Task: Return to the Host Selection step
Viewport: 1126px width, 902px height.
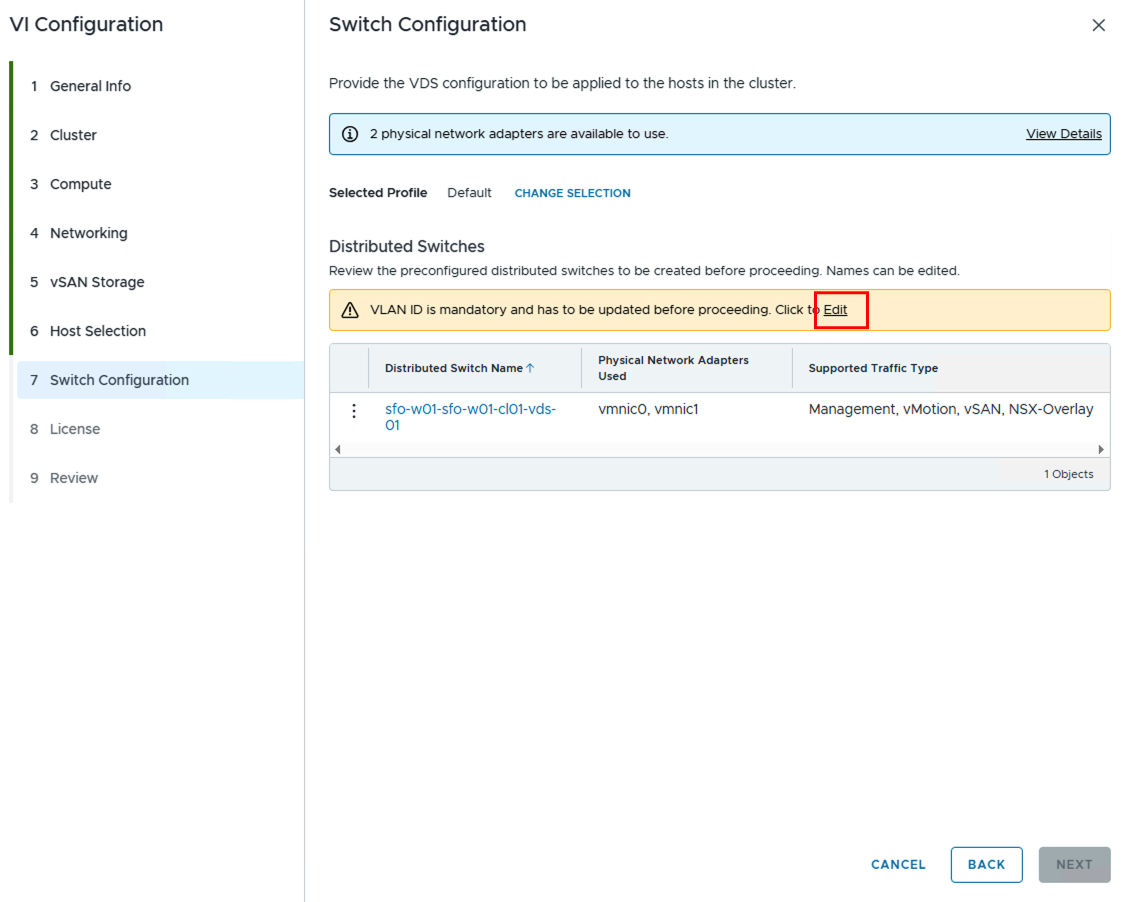Action: pyautogui.click(x=97, y=331)
